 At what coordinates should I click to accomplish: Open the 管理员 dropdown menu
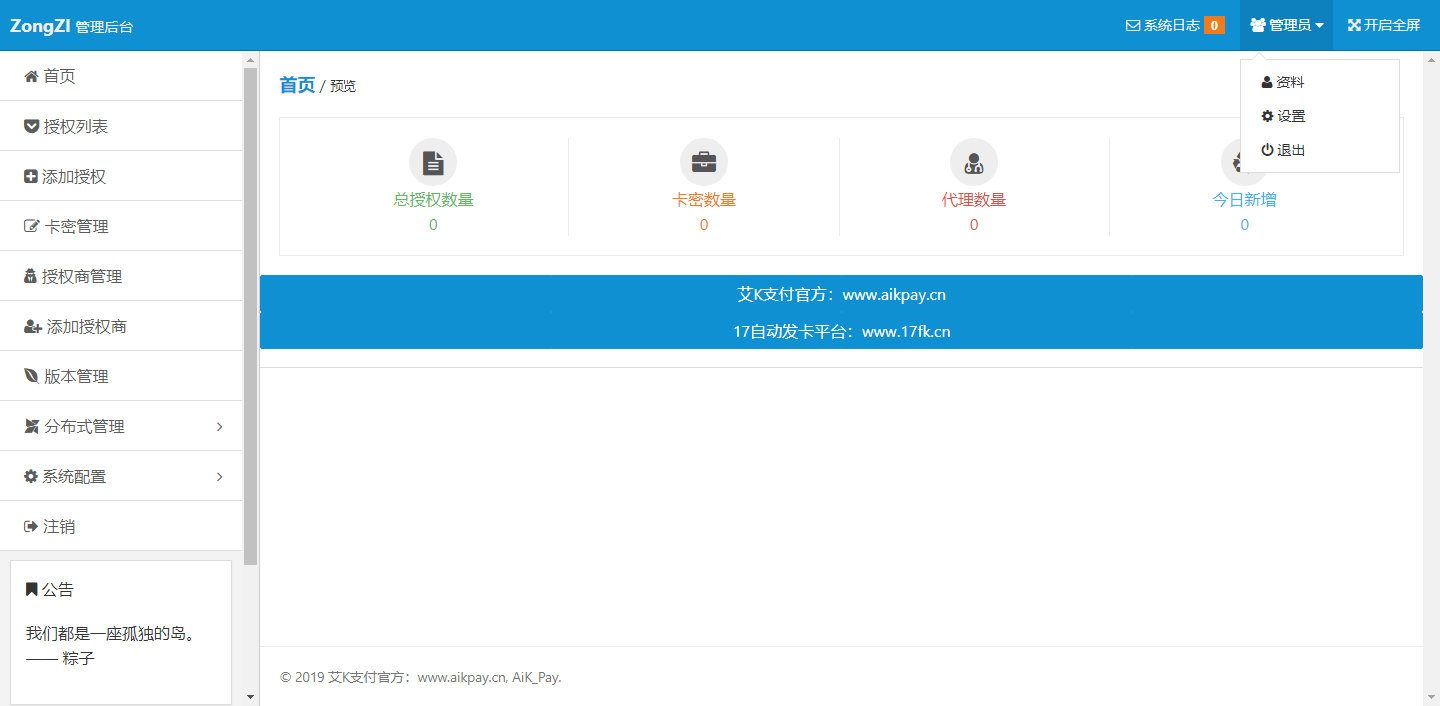1286,25
